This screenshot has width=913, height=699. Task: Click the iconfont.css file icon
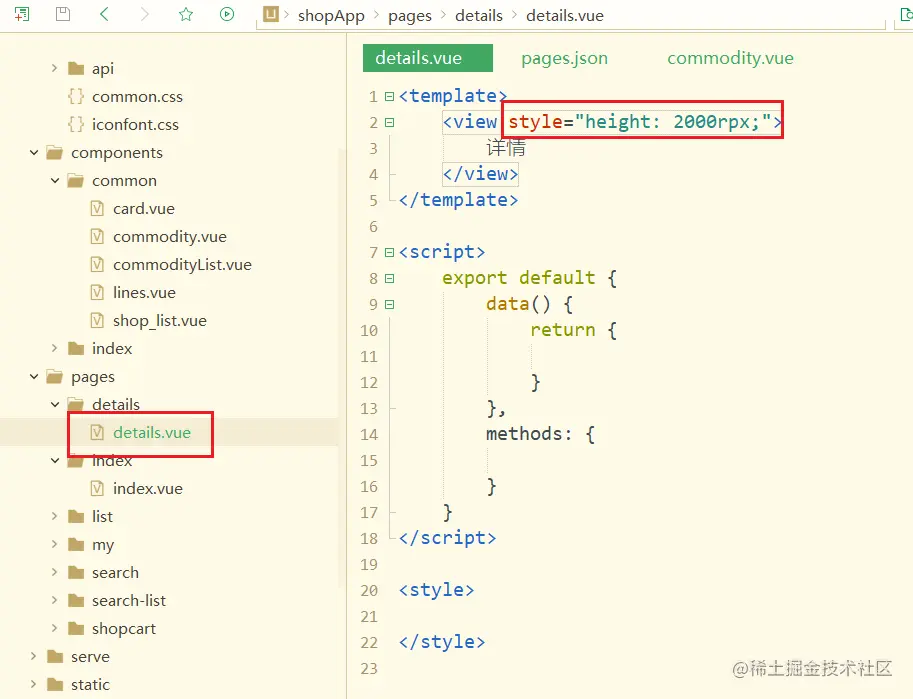(x=76, y=124)
